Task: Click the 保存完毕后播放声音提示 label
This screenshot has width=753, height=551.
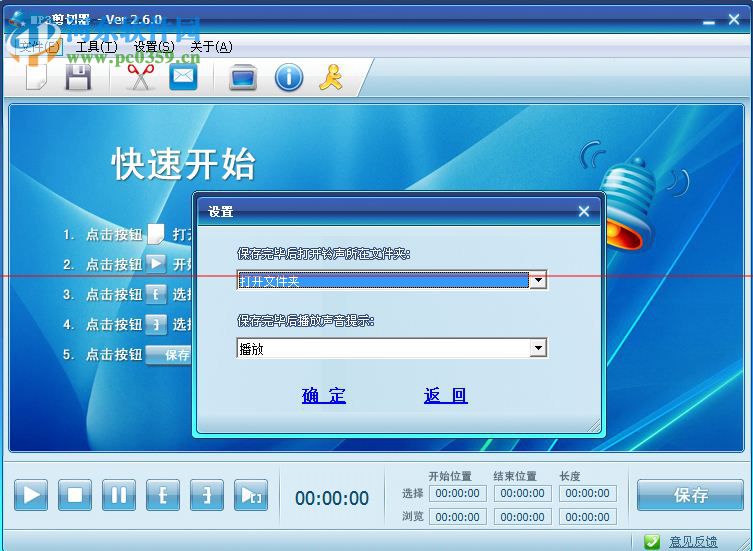Action: [x=305, y=320]
